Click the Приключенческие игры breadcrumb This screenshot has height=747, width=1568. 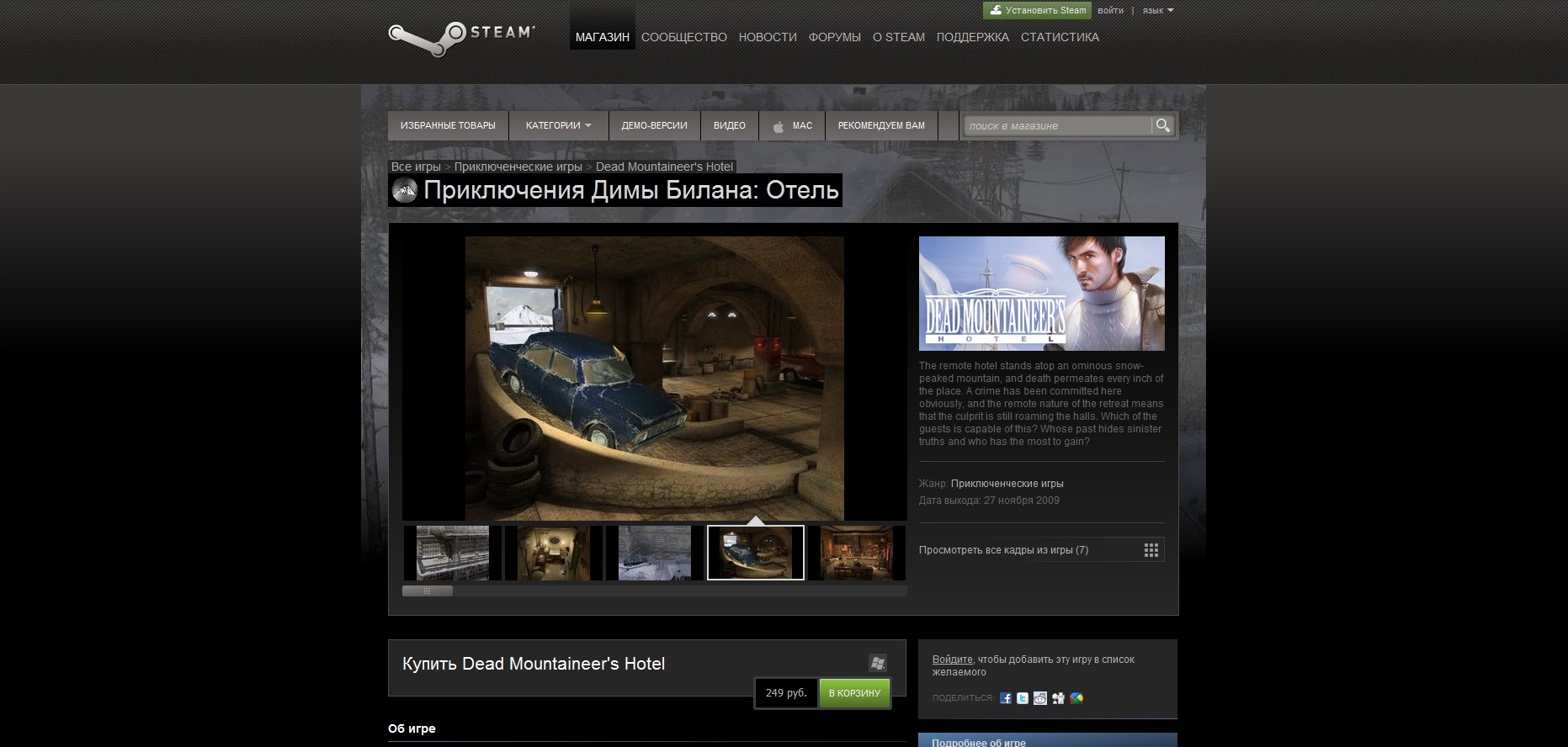point(518,167)
